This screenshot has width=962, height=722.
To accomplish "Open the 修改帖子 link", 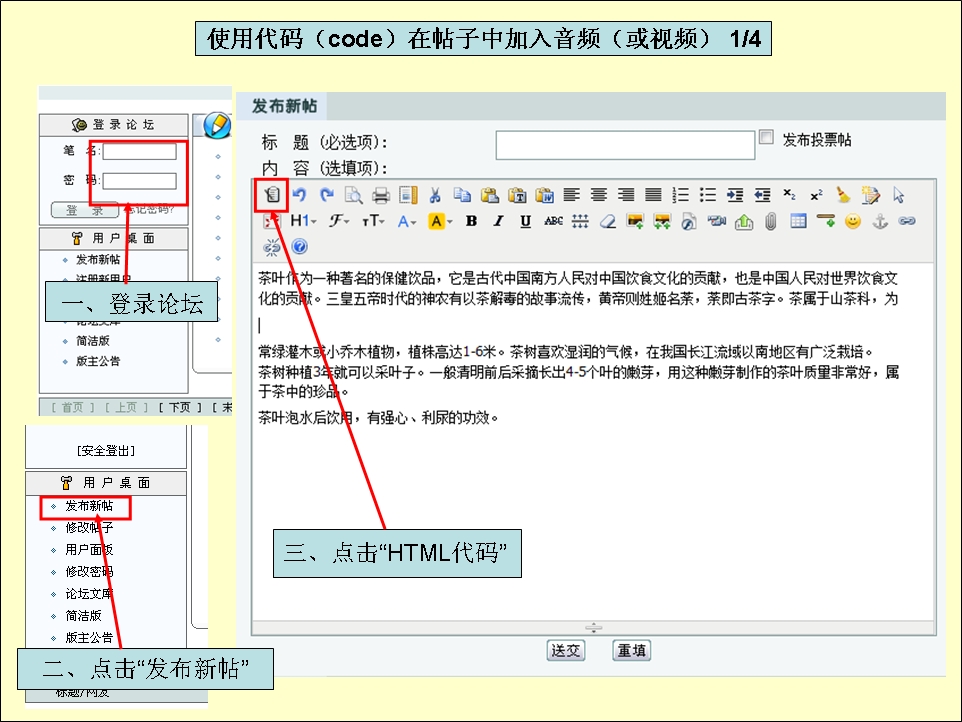I will click(90, 528).
